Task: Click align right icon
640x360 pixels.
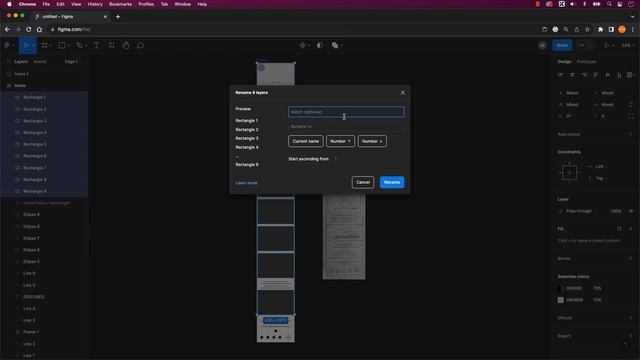Action: (x=584, y=75)
